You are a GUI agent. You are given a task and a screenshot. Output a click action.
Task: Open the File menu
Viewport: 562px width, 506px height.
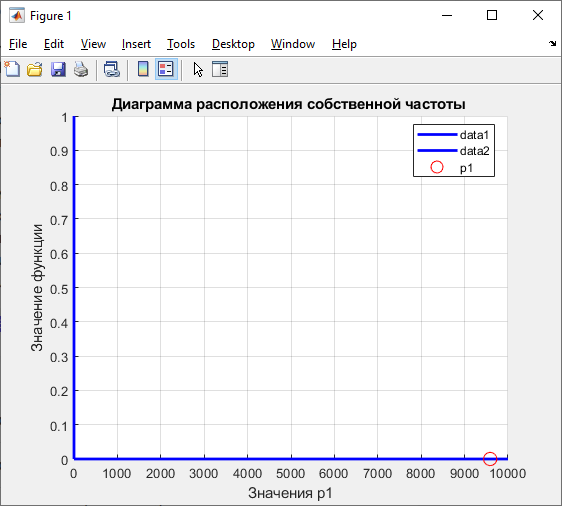18,44
